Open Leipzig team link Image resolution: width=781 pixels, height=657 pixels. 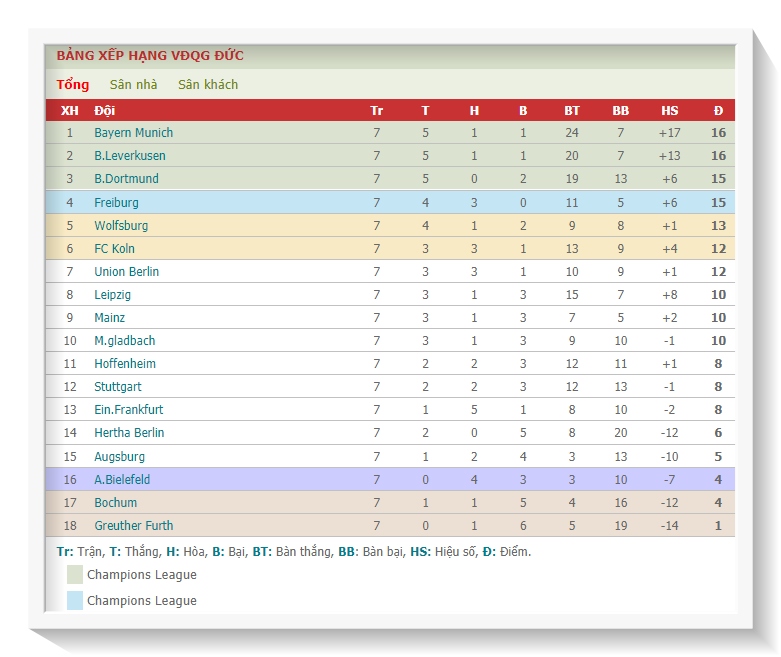(x=112, y=295)
